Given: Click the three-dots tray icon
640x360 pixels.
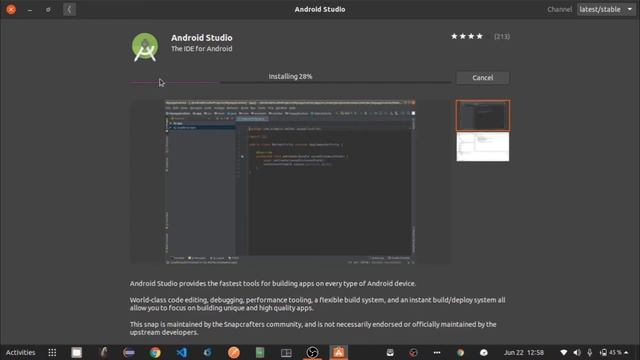Looking at the screenshot, I should click(x=437, y=352).
